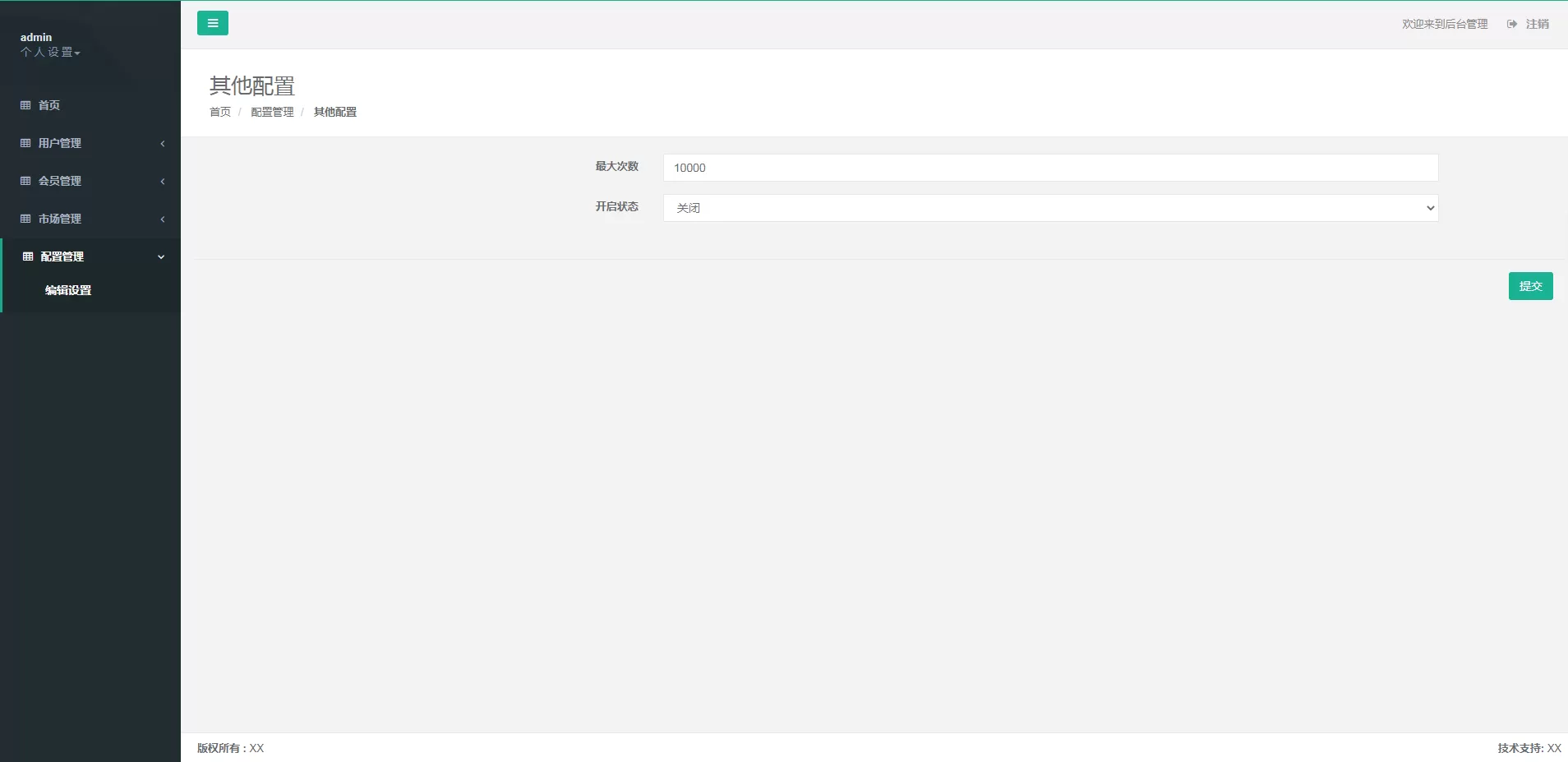The image size is (1568, 762).
Task: Click the grid icon beside 配置管理
Action: (x=28, y=256)
